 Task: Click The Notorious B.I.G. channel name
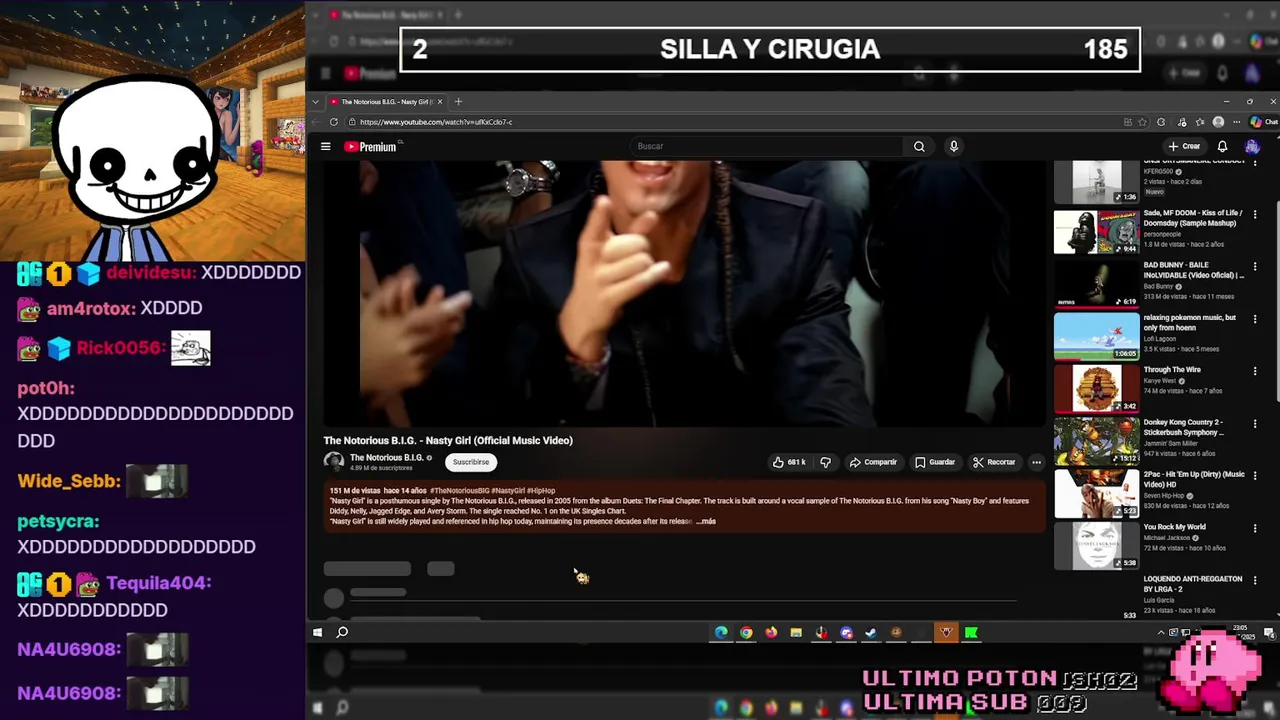[x=387, y=457]
